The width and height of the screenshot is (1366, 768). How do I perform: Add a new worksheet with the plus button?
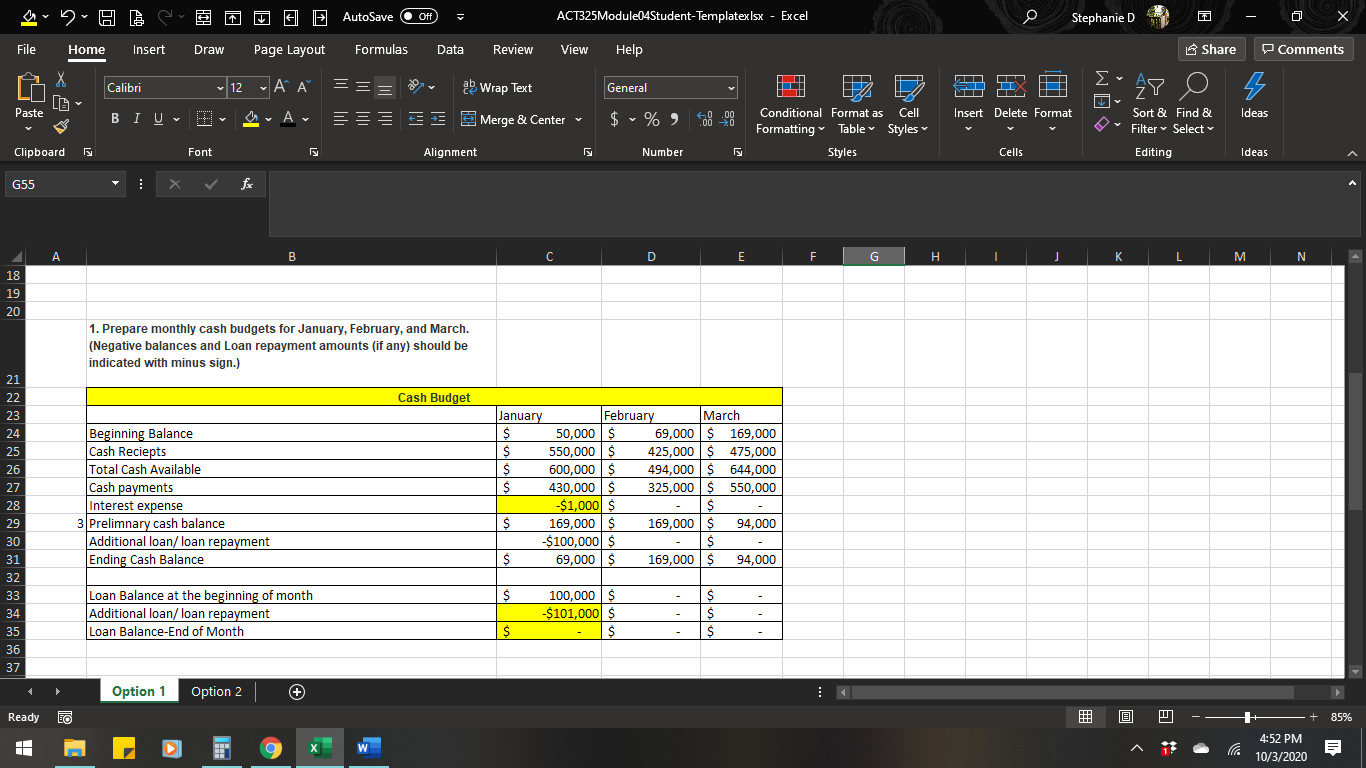tap(295, 690)
